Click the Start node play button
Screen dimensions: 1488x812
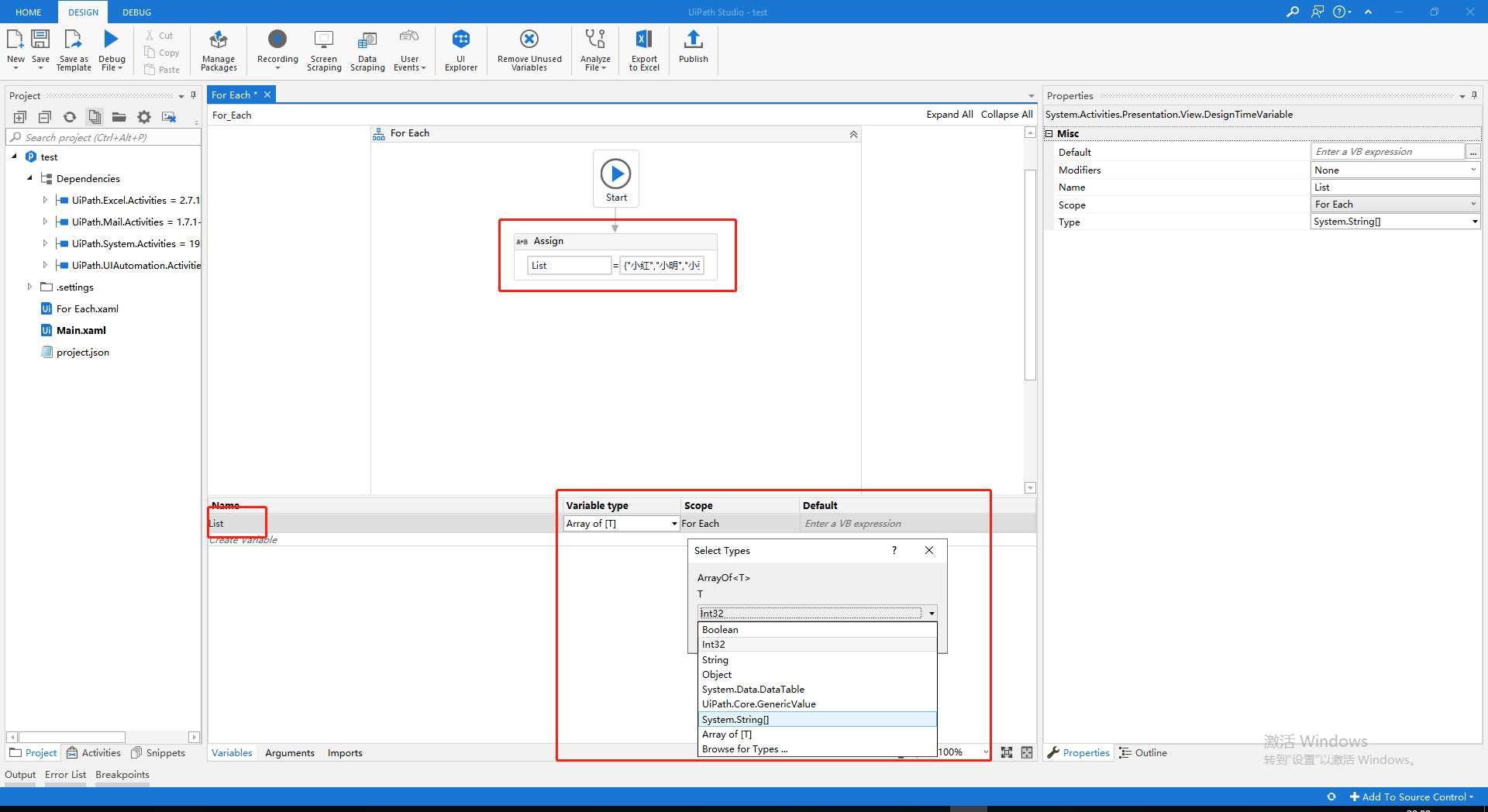(x=616, y=174)
